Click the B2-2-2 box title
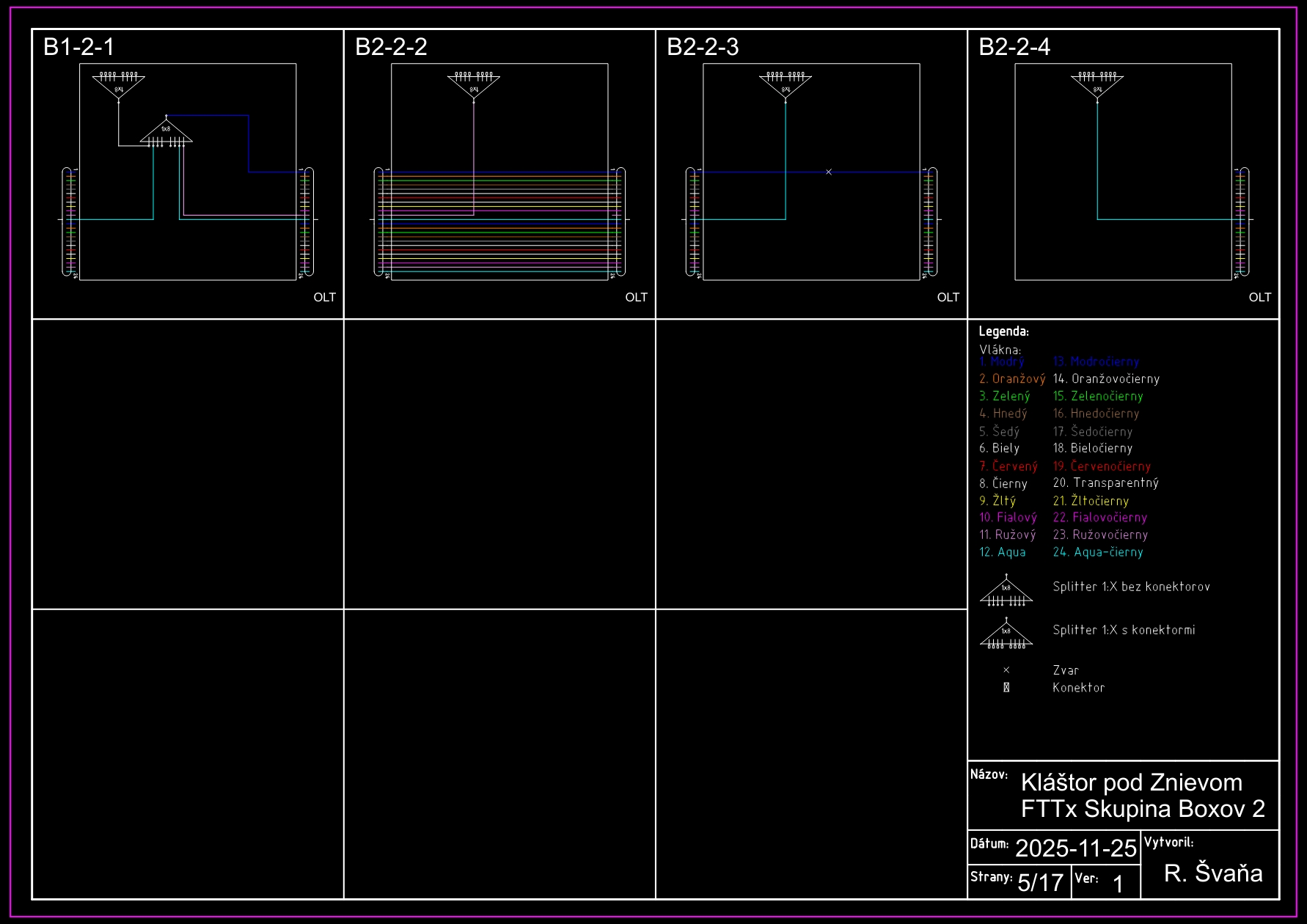1307x924 pixels. 391,47
